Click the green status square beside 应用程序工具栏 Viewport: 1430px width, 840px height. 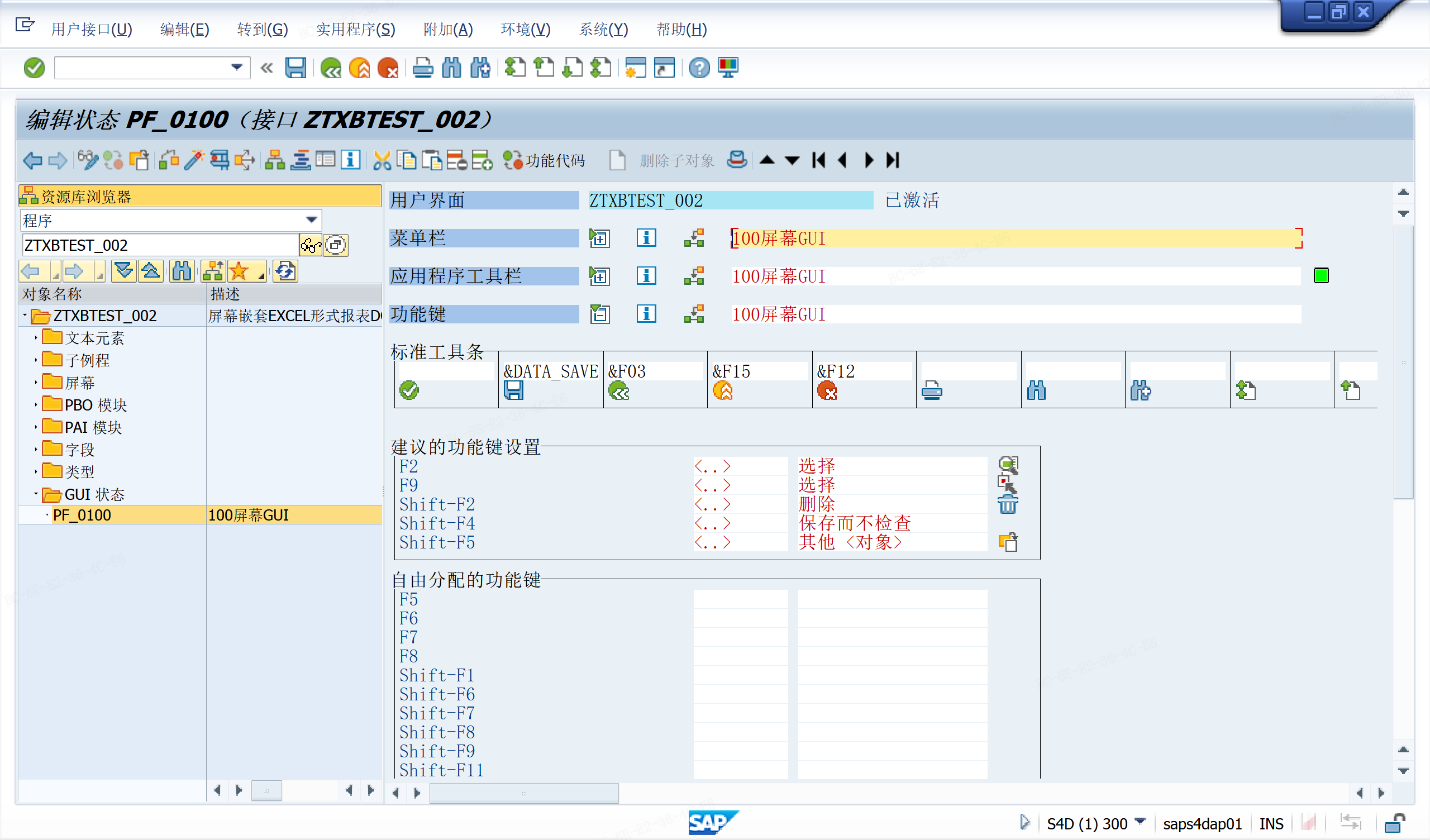point(1321,276)
